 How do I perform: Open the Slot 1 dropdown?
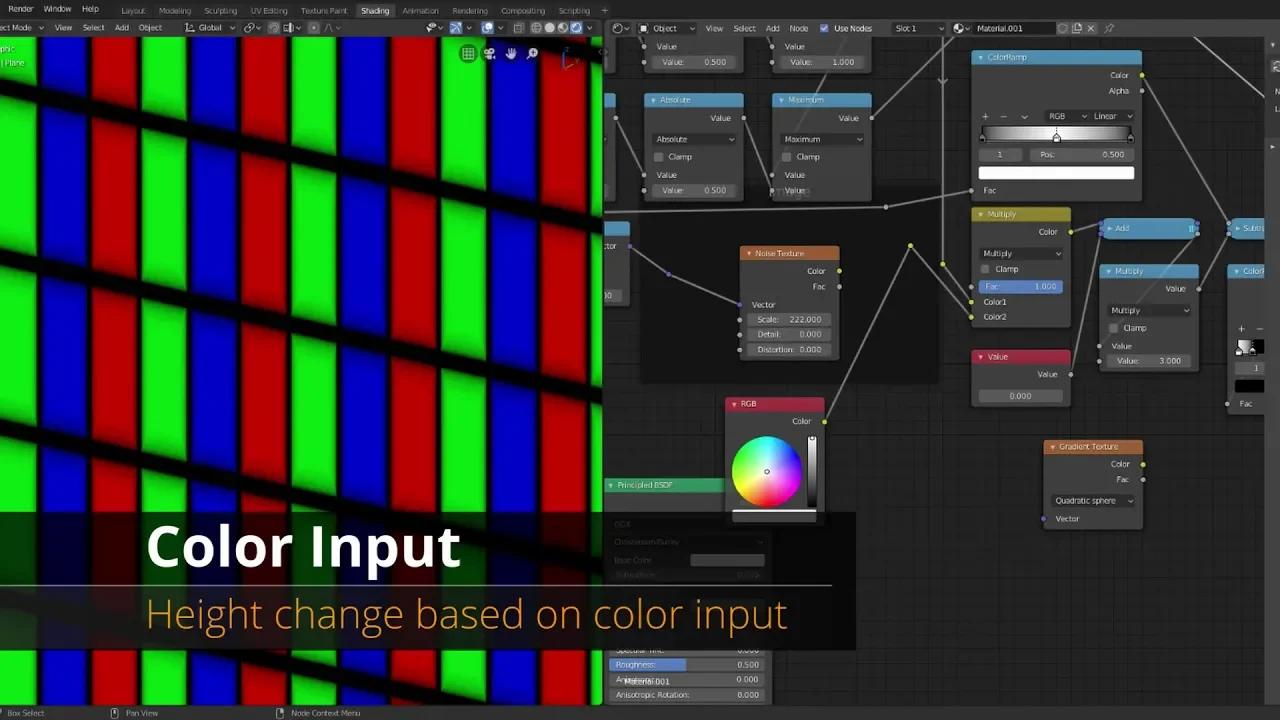917,28
